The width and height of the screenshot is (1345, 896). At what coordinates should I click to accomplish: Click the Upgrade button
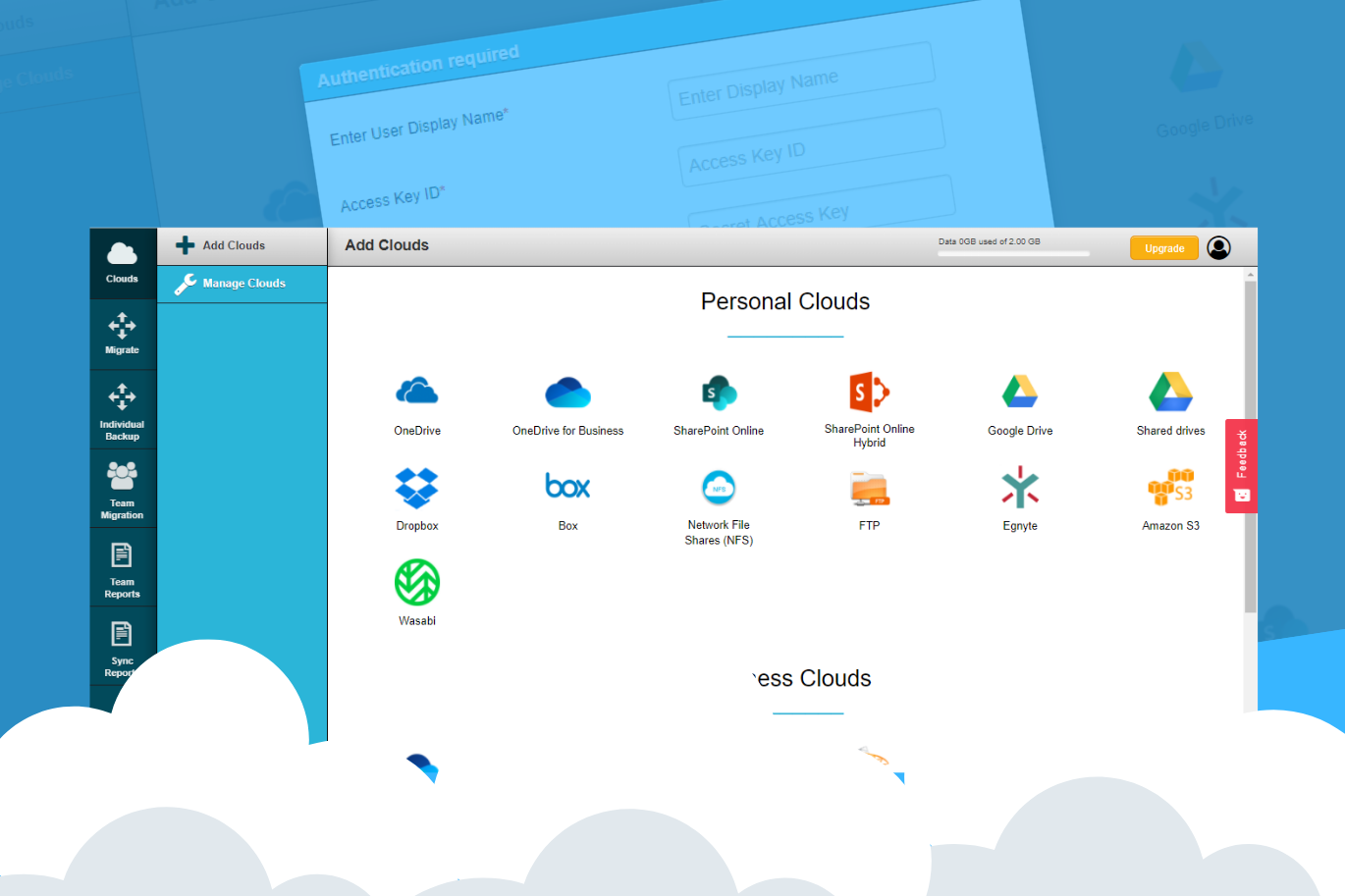click(x=1164, y=248)
